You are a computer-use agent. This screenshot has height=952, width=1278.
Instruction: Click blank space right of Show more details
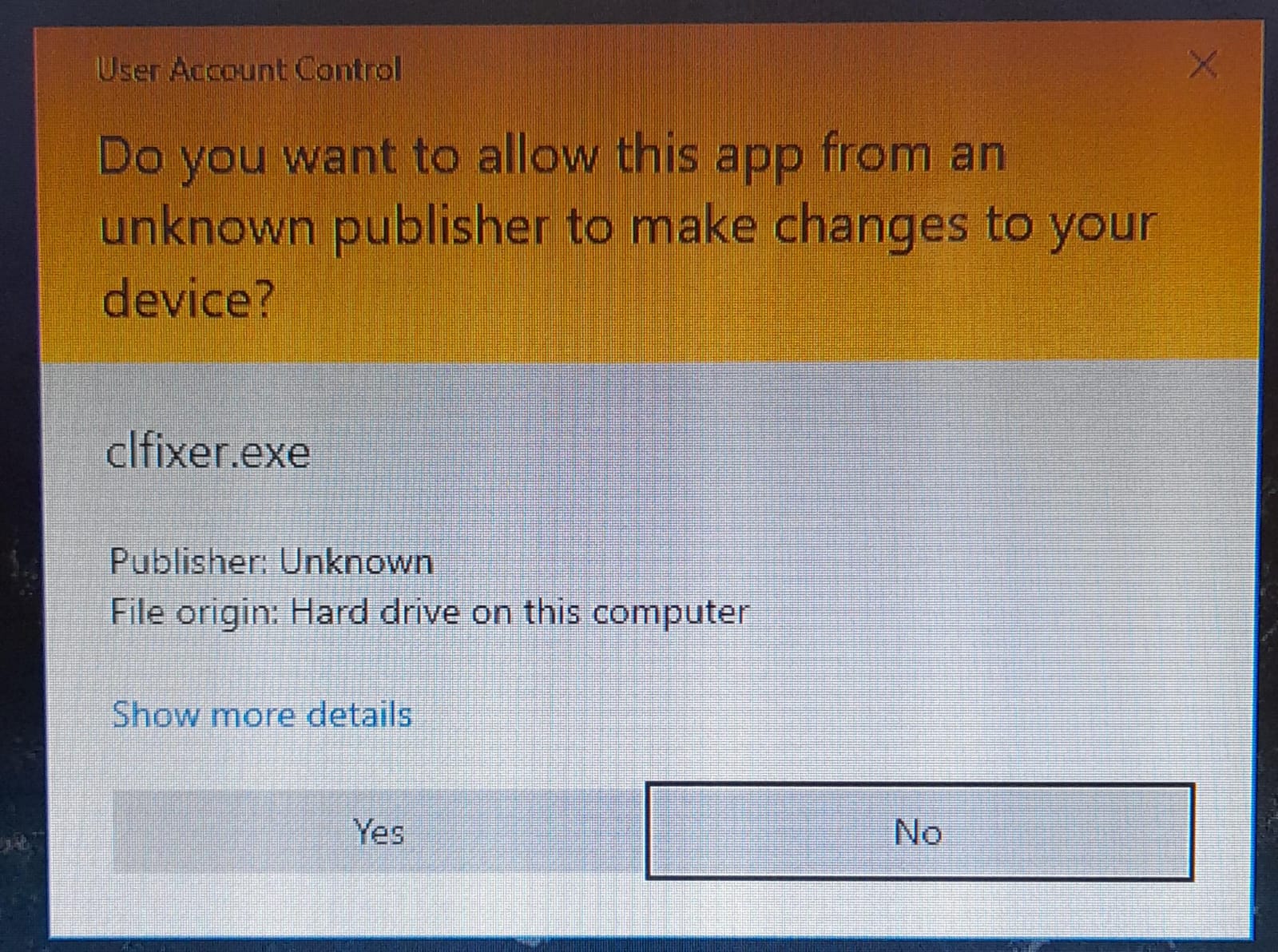coord(799,714)
